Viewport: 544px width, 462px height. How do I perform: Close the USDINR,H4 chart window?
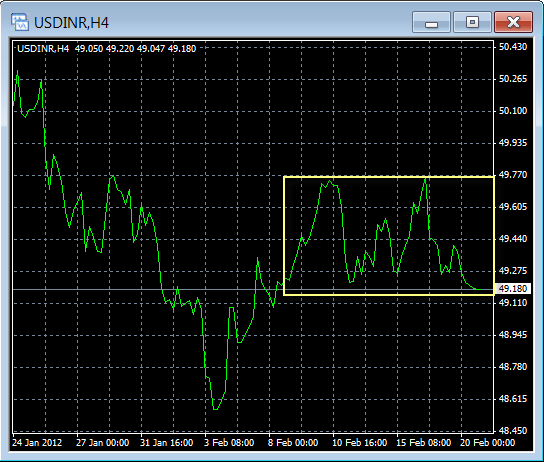513,22
